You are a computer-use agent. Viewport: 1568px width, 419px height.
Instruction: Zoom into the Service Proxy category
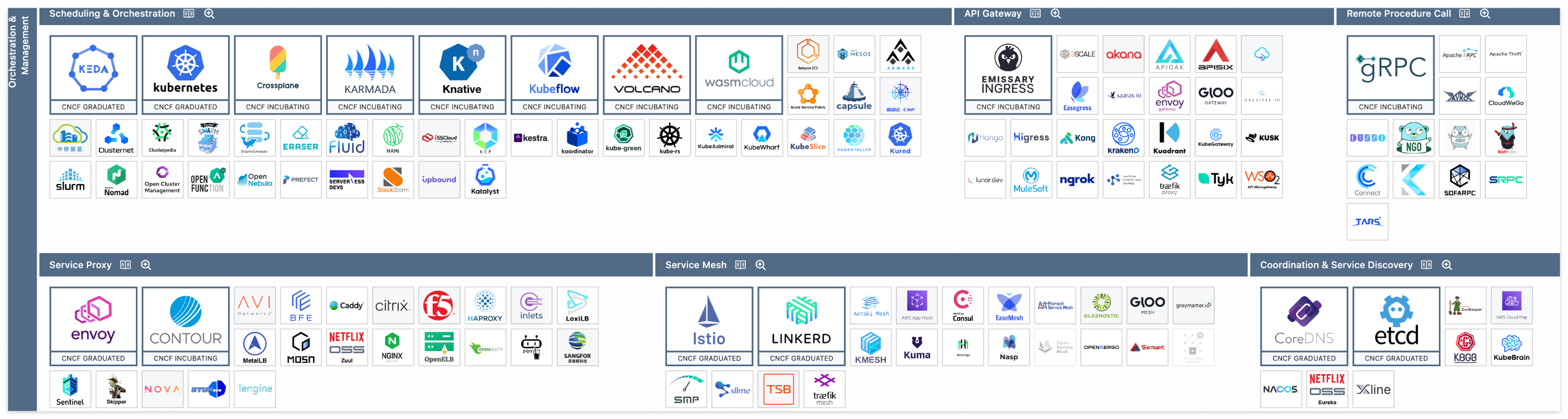(x=146, y=265)
